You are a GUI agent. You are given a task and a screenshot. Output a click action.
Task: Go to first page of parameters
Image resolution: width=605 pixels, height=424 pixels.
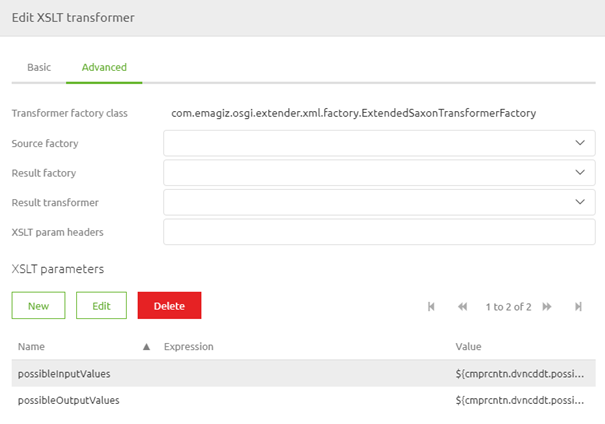coord(431,307)
